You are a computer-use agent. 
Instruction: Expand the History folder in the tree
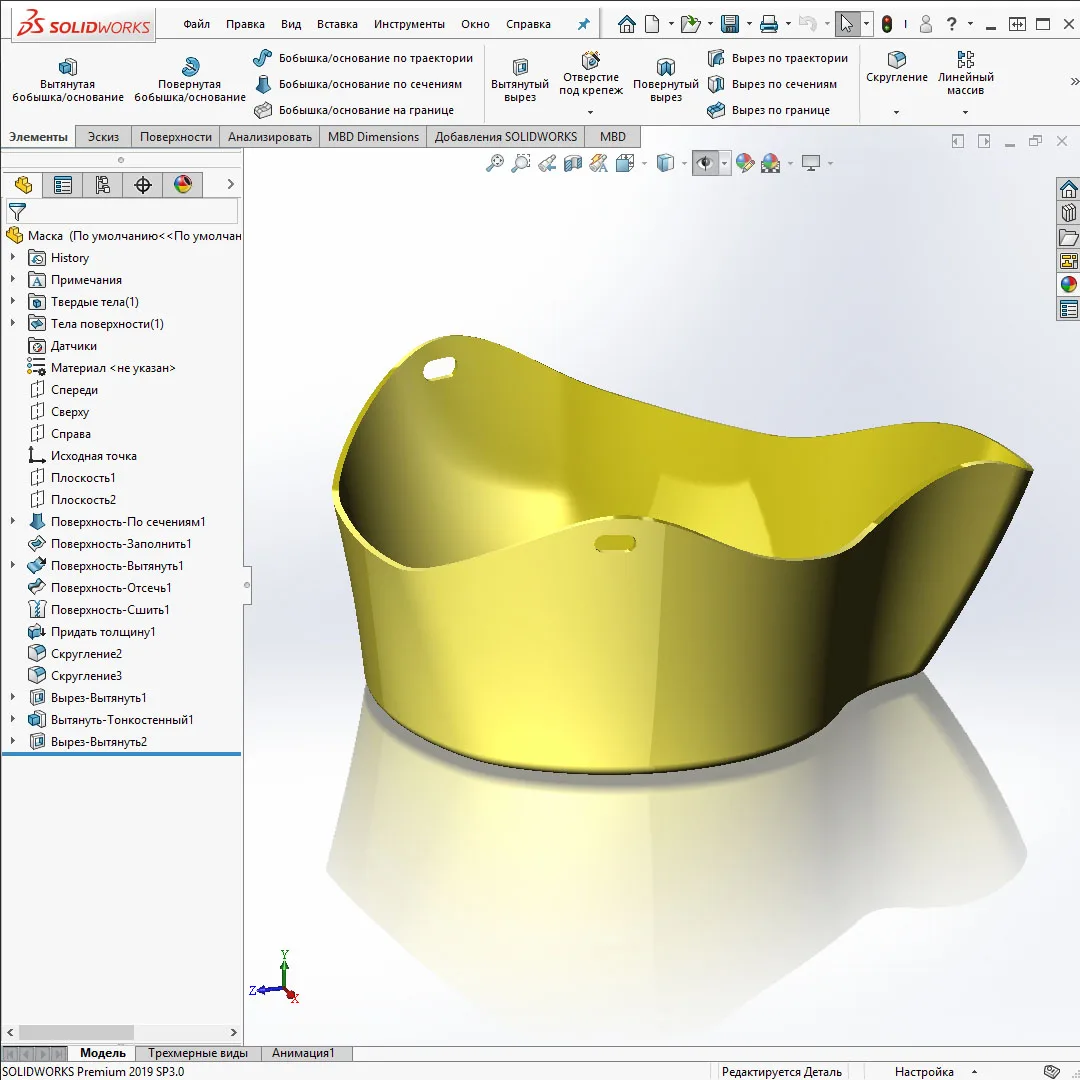coord(13,258)
